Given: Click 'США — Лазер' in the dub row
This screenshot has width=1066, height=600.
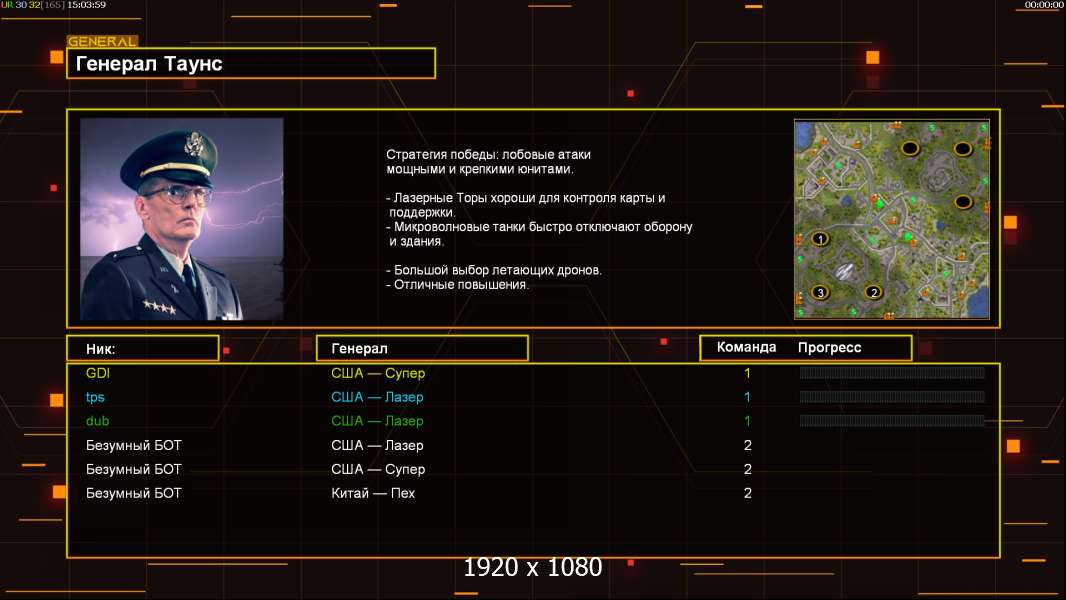Looking at the screenshot, I should 377,421.
